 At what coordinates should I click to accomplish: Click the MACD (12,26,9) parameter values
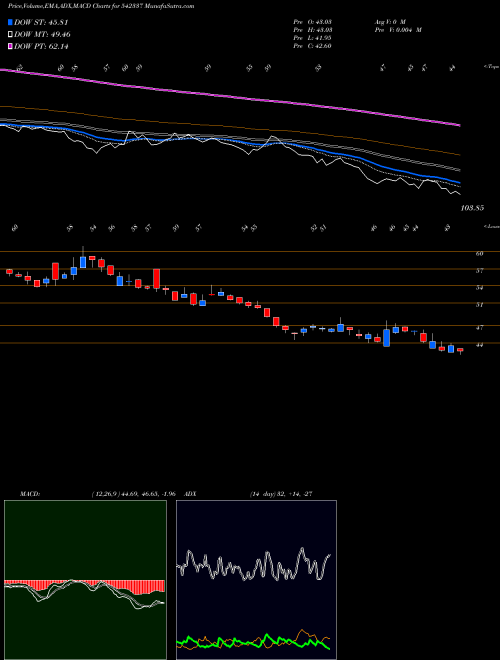click(x=133, y=494)
